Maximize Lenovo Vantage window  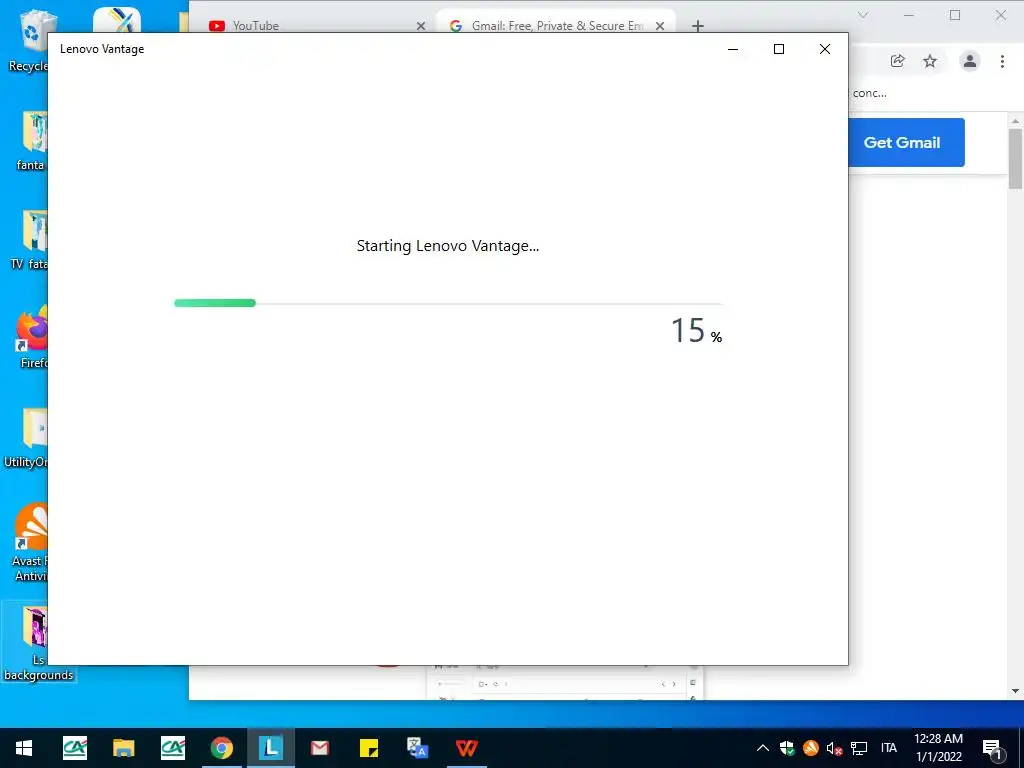click(x=778, y=49)
